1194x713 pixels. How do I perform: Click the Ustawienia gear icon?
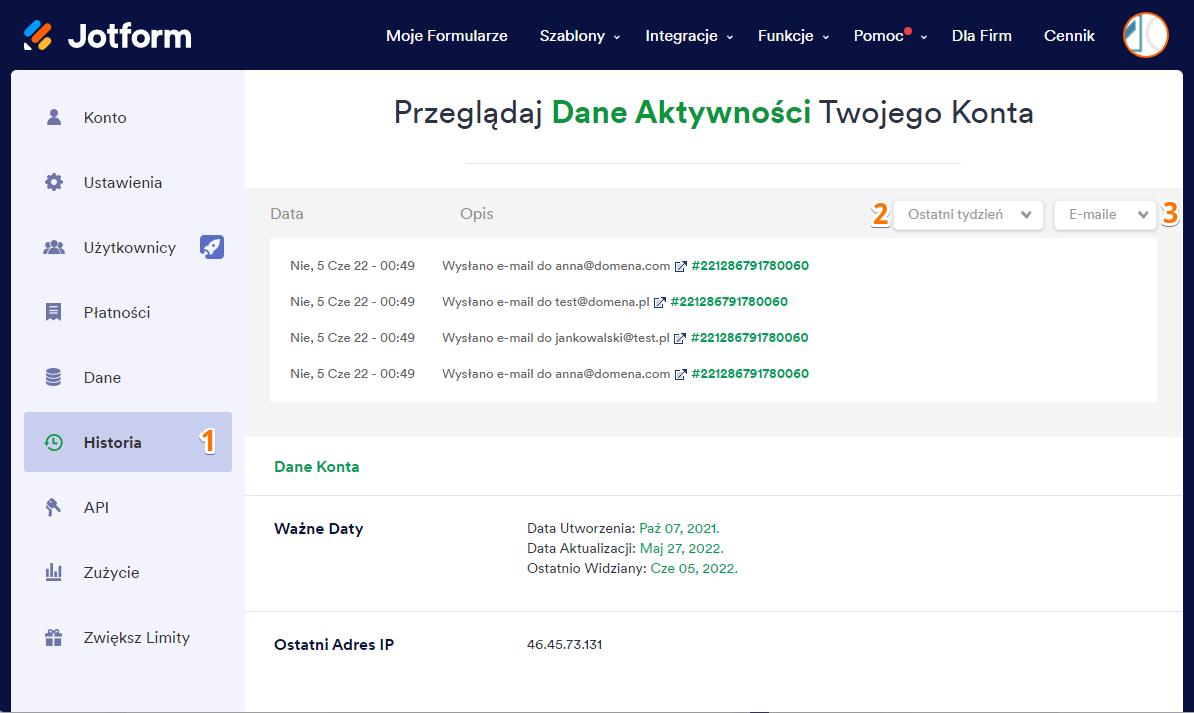click(x=52, y=182)
